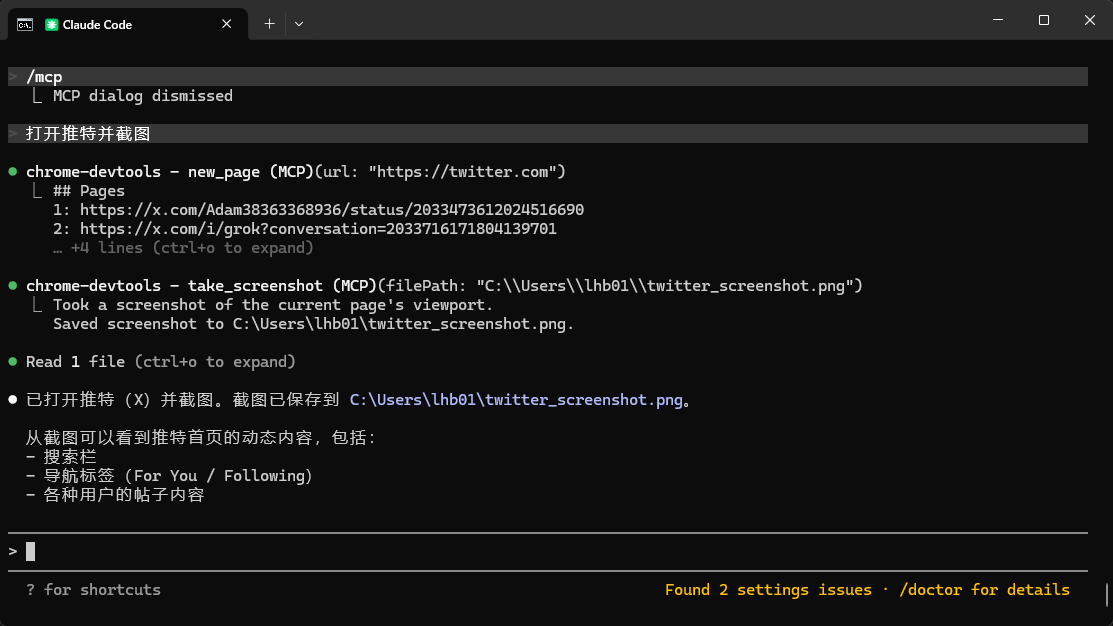Close the Claude Code tab
This screenshot has height=626, width=1113.
click(x=226, y=24)
